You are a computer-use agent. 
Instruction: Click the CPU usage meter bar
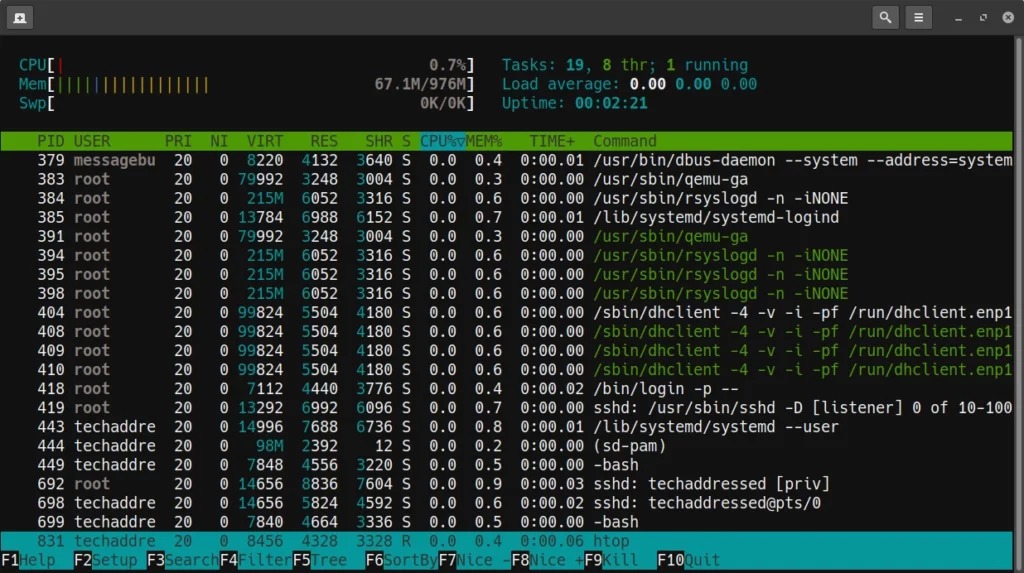(246, 65)
